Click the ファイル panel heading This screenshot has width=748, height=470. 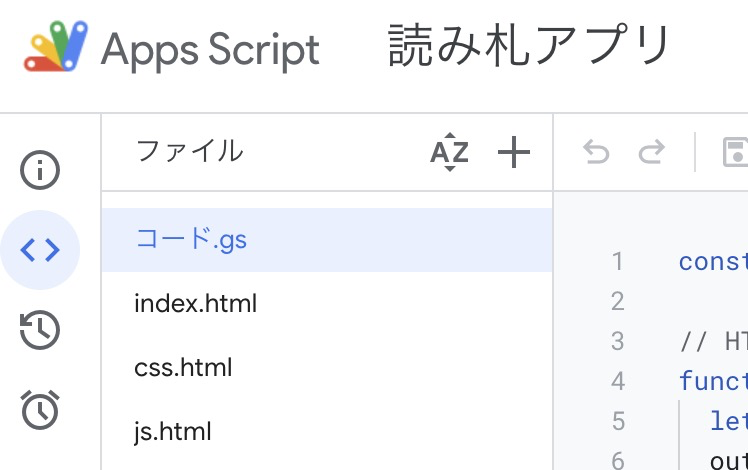tap(188, 152)
